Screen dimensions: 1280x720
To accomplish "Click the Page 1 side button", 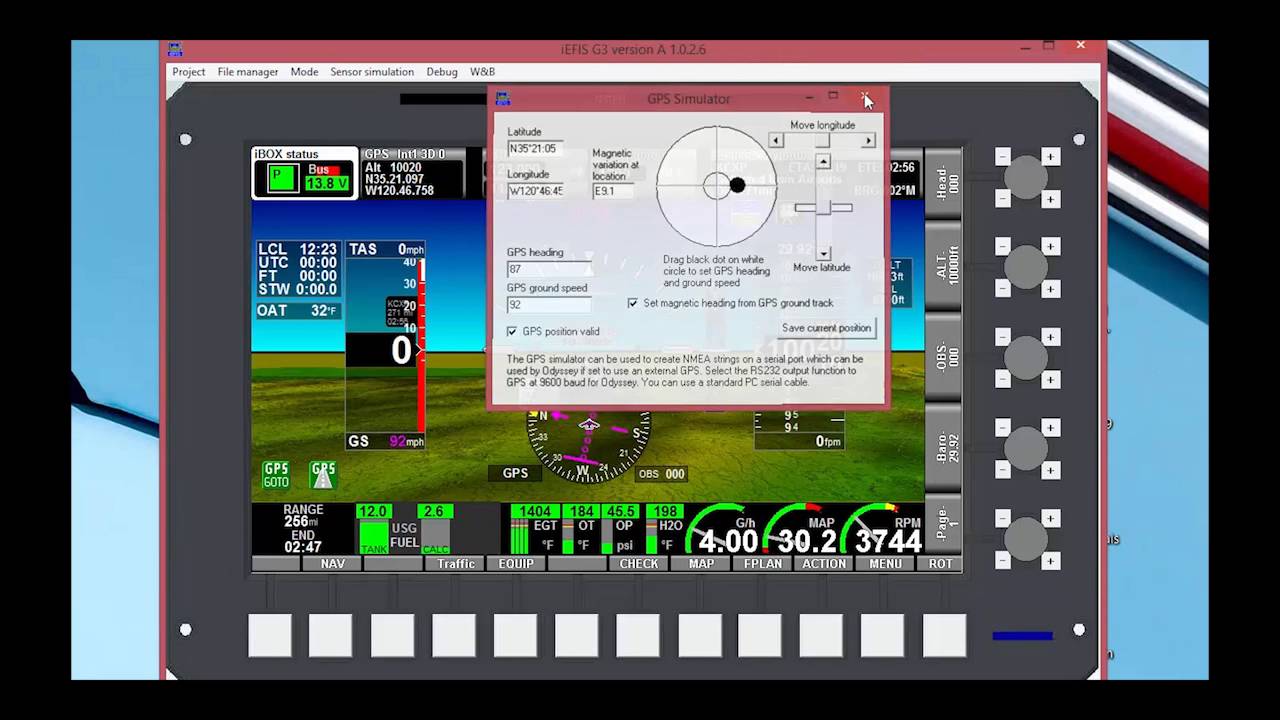I will click(943, 525).
